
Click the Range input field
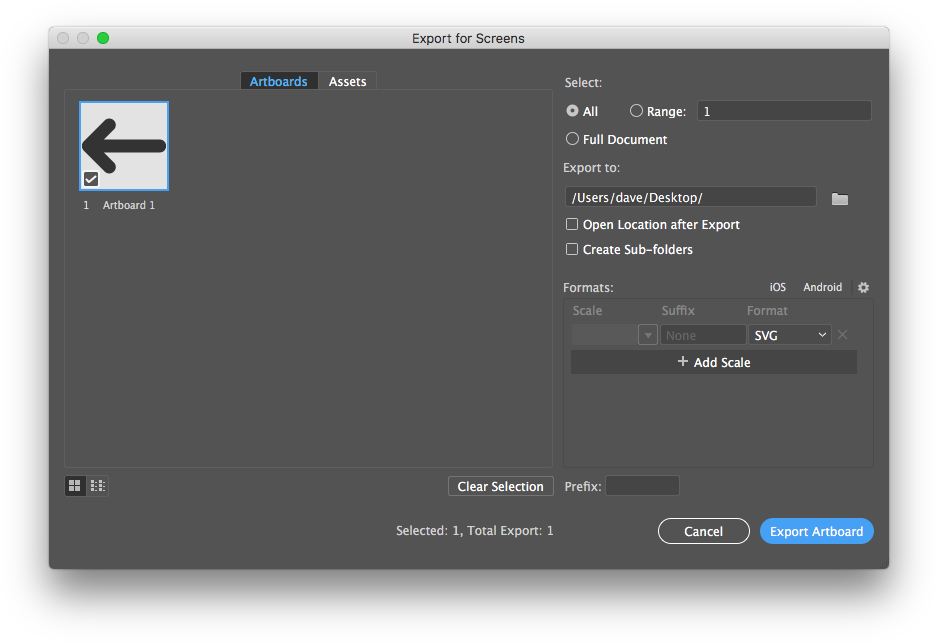(784, 111)
